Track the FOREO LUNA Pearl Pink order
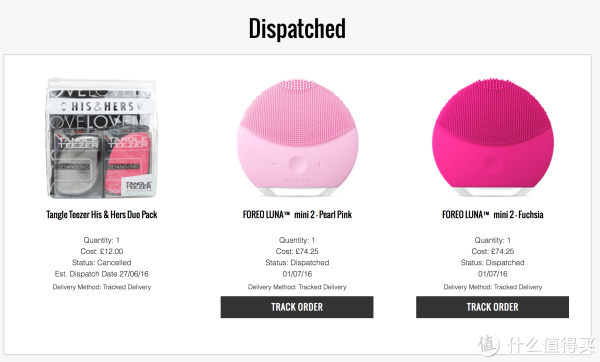The height and width of the screenshot is (362, 600). click(x=297, y=307)
